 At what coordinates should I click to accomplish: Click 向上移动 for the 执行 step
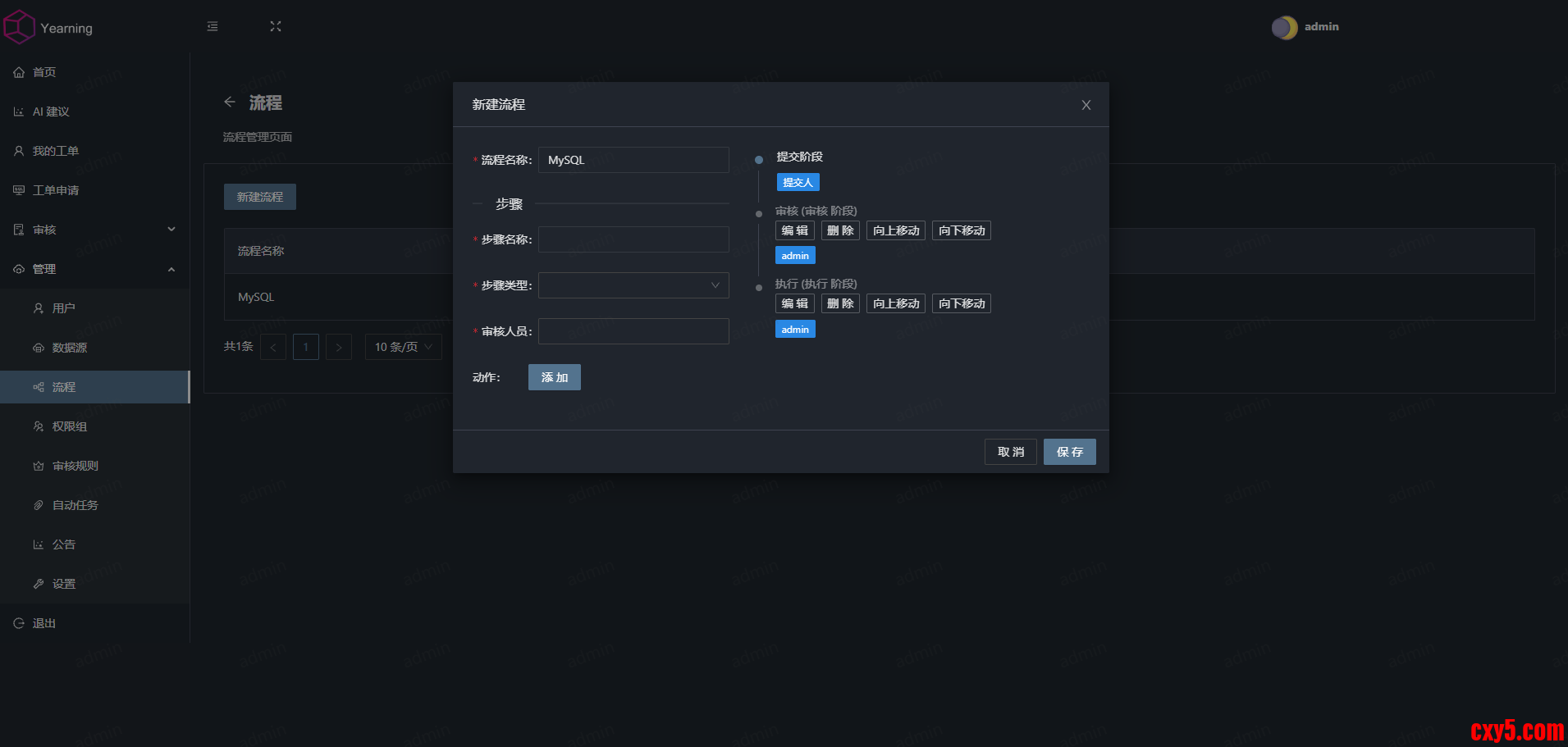[x=896, y=303]
